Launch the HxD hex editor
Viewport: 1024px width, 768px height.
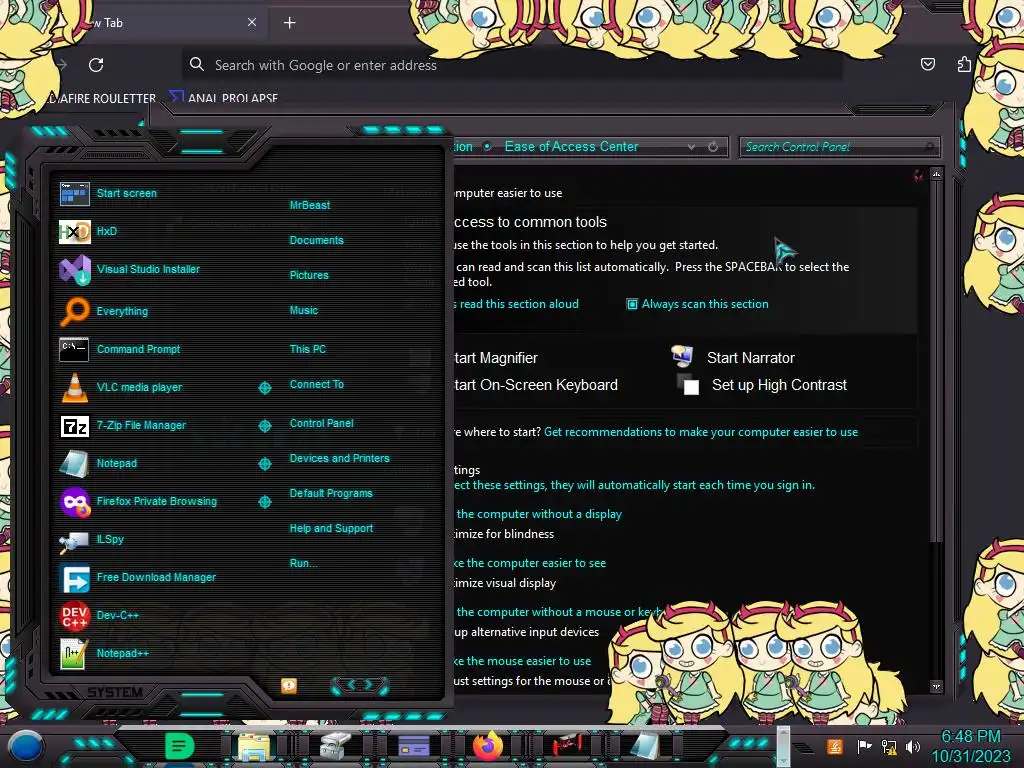tap(88, 231)
